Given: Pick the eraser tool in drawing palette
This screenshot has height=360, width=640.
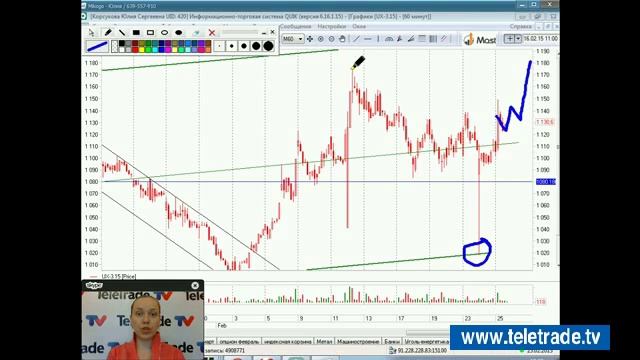Looking at the screenshot, I should [196, 33].
